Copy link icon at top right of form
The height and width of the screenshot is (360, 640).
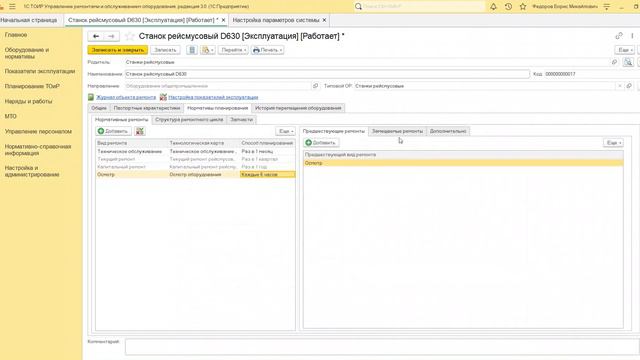[619, 36]
